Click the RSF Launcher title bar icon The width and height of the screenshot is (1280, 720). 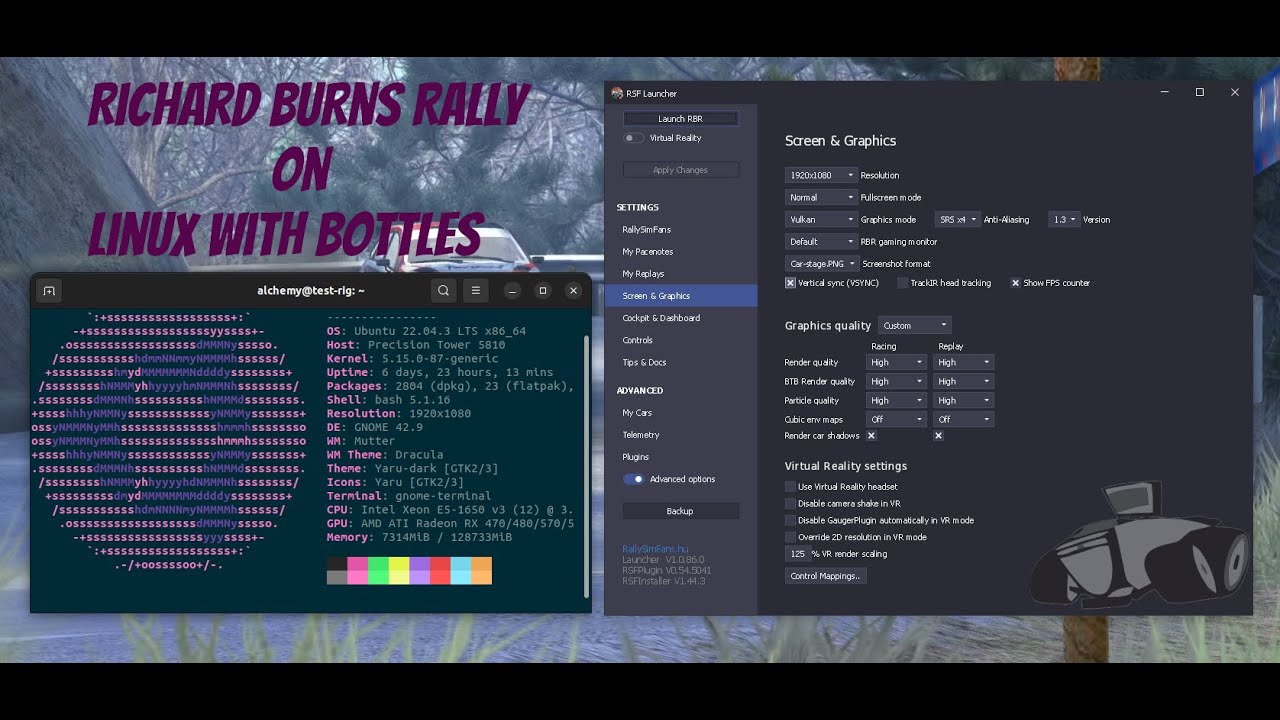pos(617,93)
